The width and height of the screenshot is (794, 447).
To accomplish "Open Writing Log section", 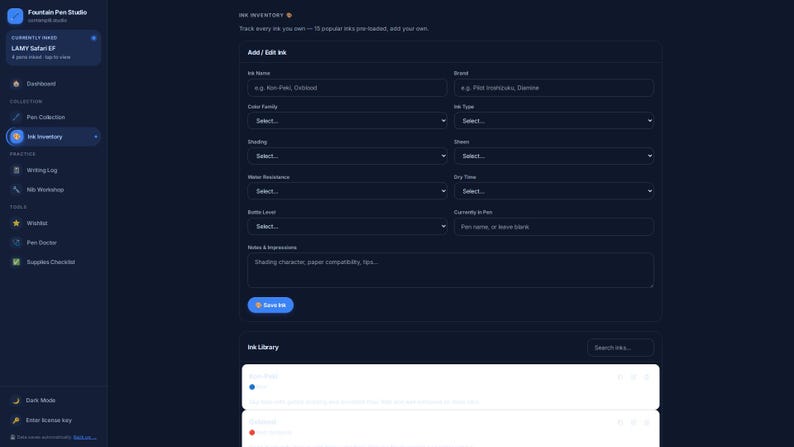I will pos(54,170).
